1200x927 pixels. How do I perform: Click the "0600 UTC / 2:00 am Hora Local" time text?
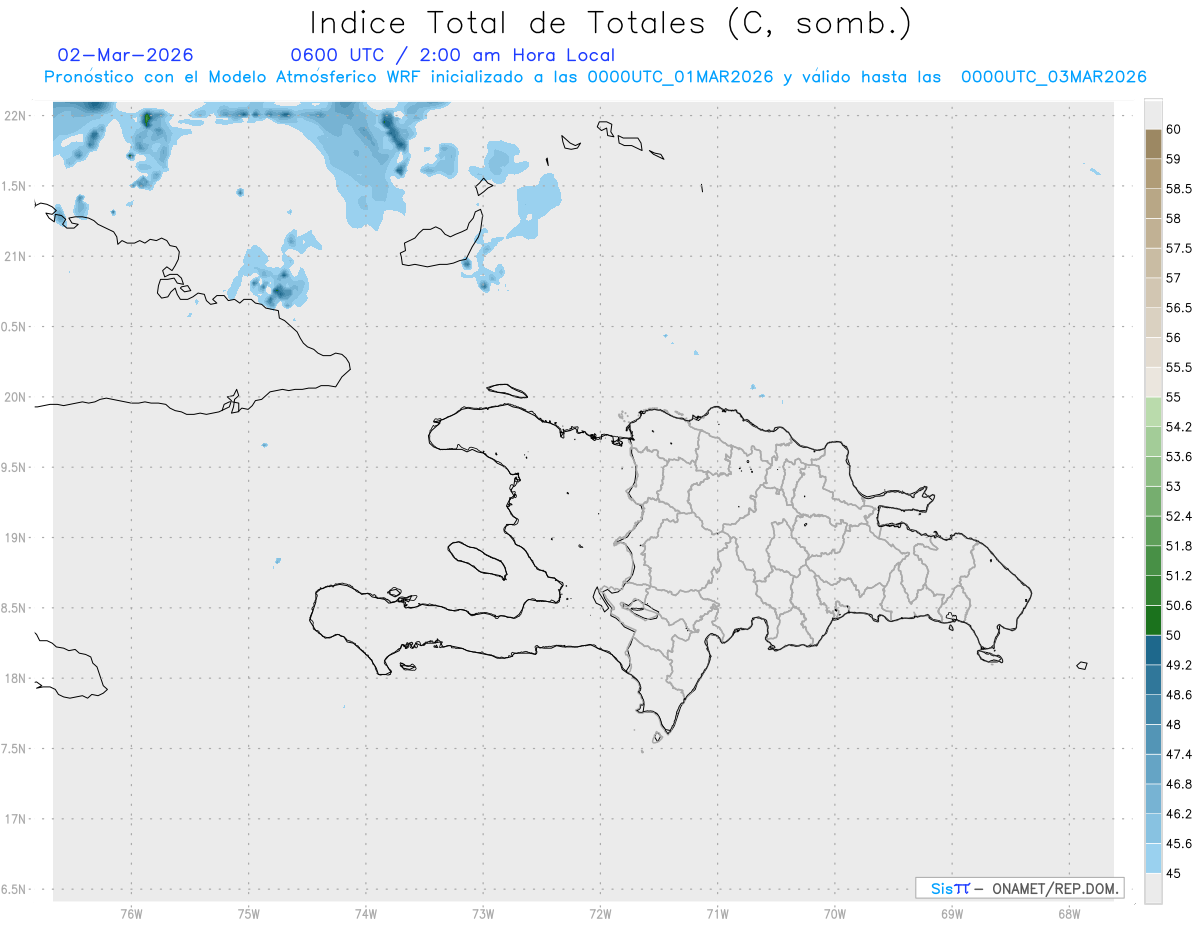(452, 55)
